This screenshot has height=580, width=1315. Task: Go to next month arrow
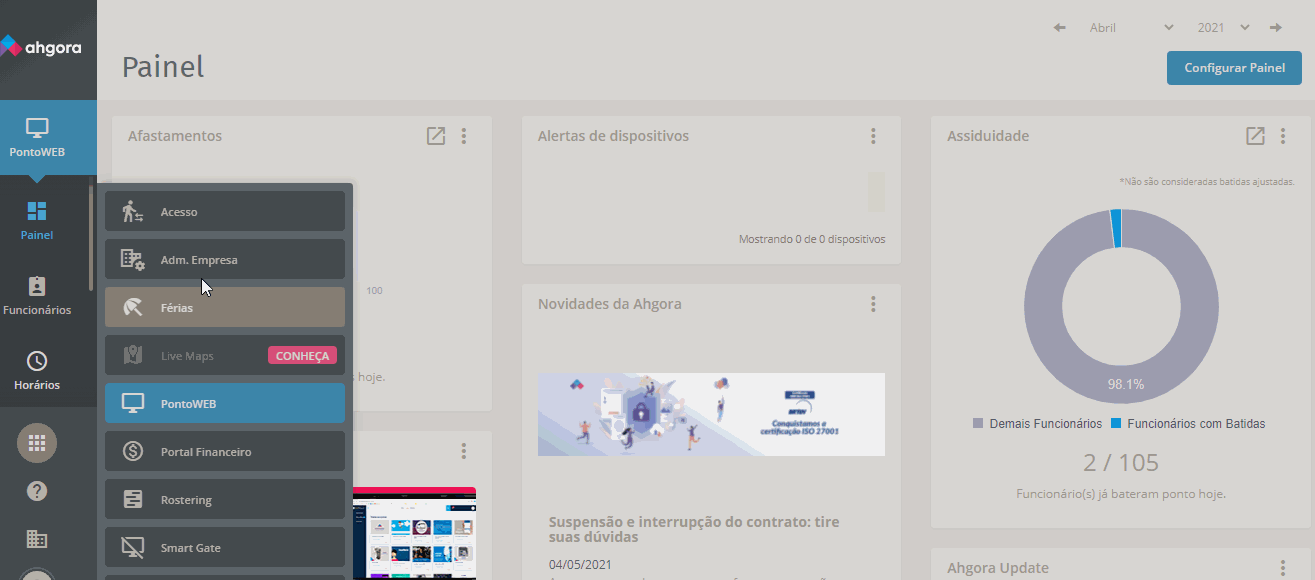[1276, 28]
